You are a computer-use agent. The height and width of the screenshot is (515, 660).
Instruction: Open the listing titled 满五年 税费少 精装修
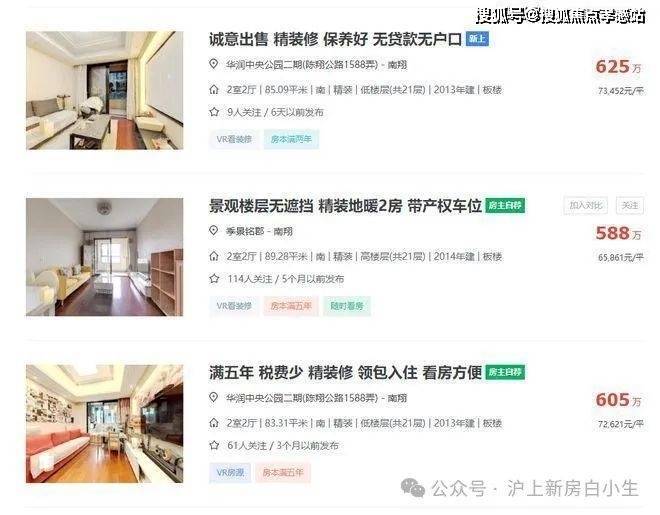click(x=345, y=373)
